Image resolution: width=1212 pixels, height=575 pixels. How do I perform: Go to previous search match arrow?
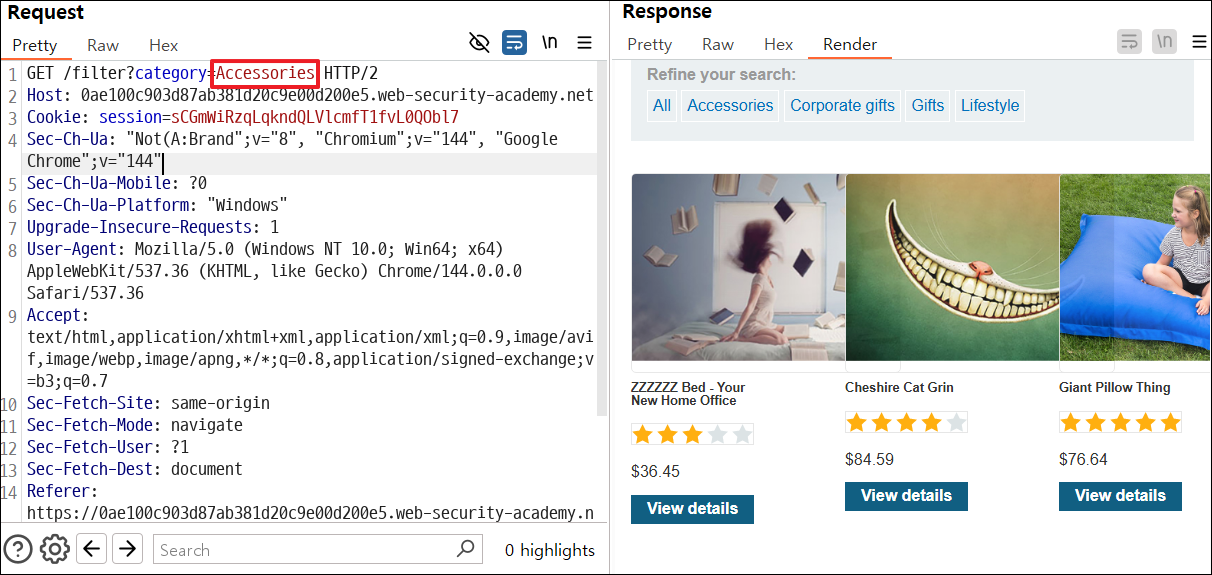(x=91, y=548)
